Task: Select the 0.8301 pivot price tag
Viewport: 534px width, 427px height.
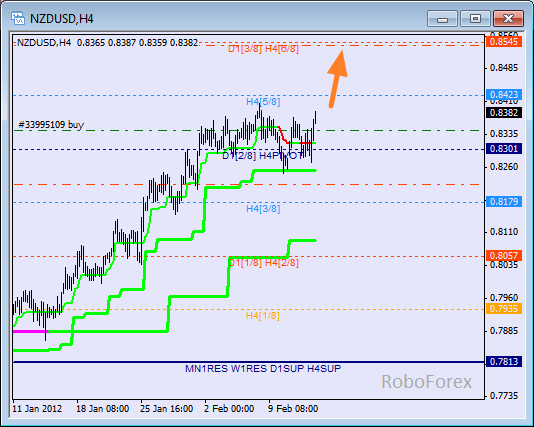Action: coord(504,149)
